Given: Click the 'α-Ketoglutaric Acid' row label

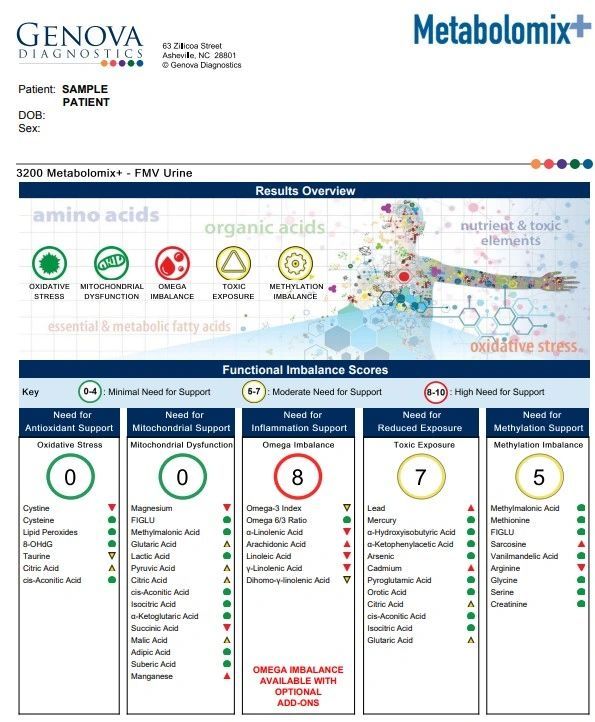Looking at the screenshot, I should 164,616.
